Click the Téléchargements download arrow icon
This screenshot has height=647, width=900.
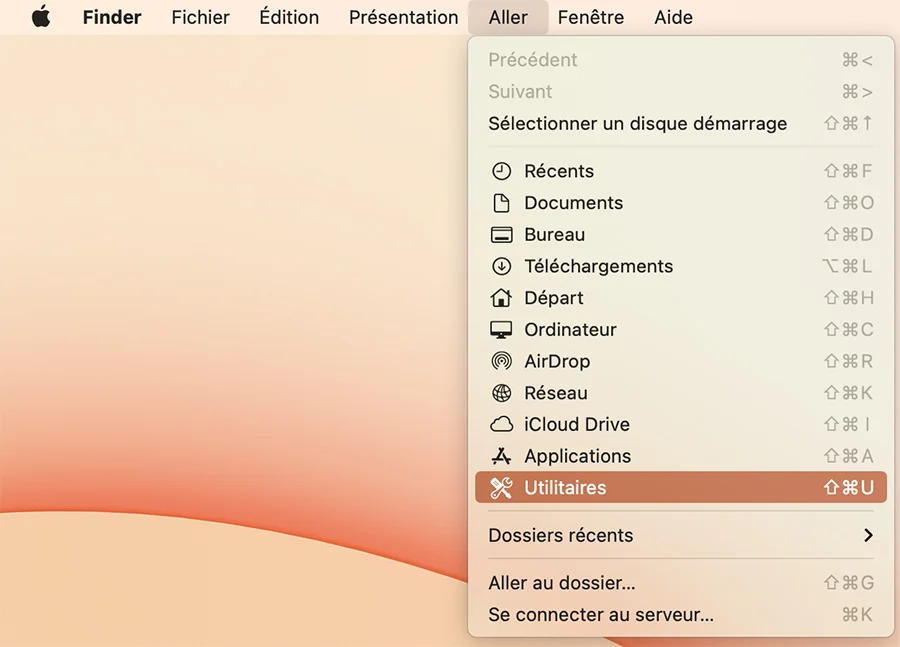(x=502, y=266)
